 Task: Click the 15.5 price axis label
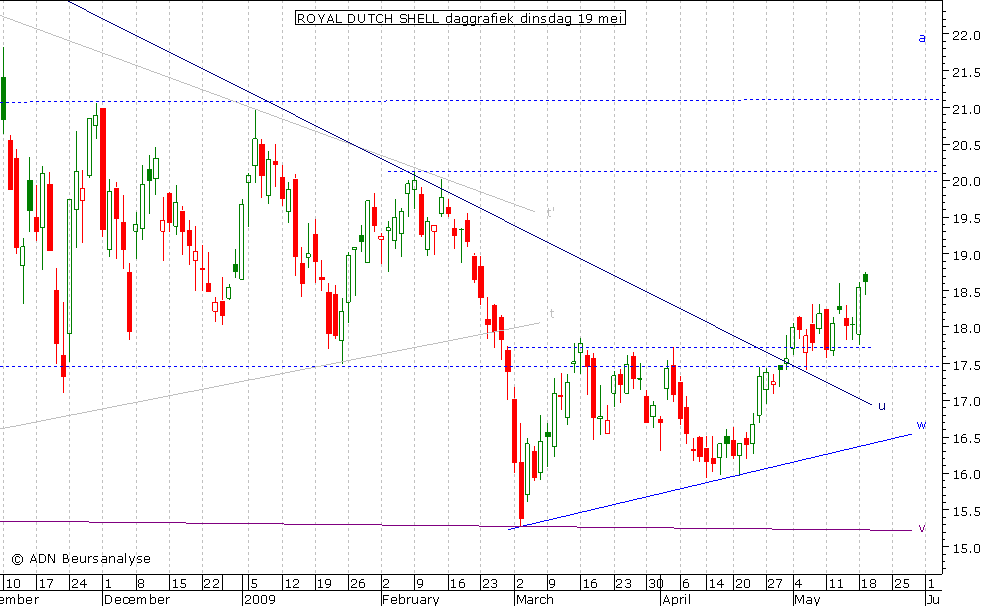pos(965,511)
